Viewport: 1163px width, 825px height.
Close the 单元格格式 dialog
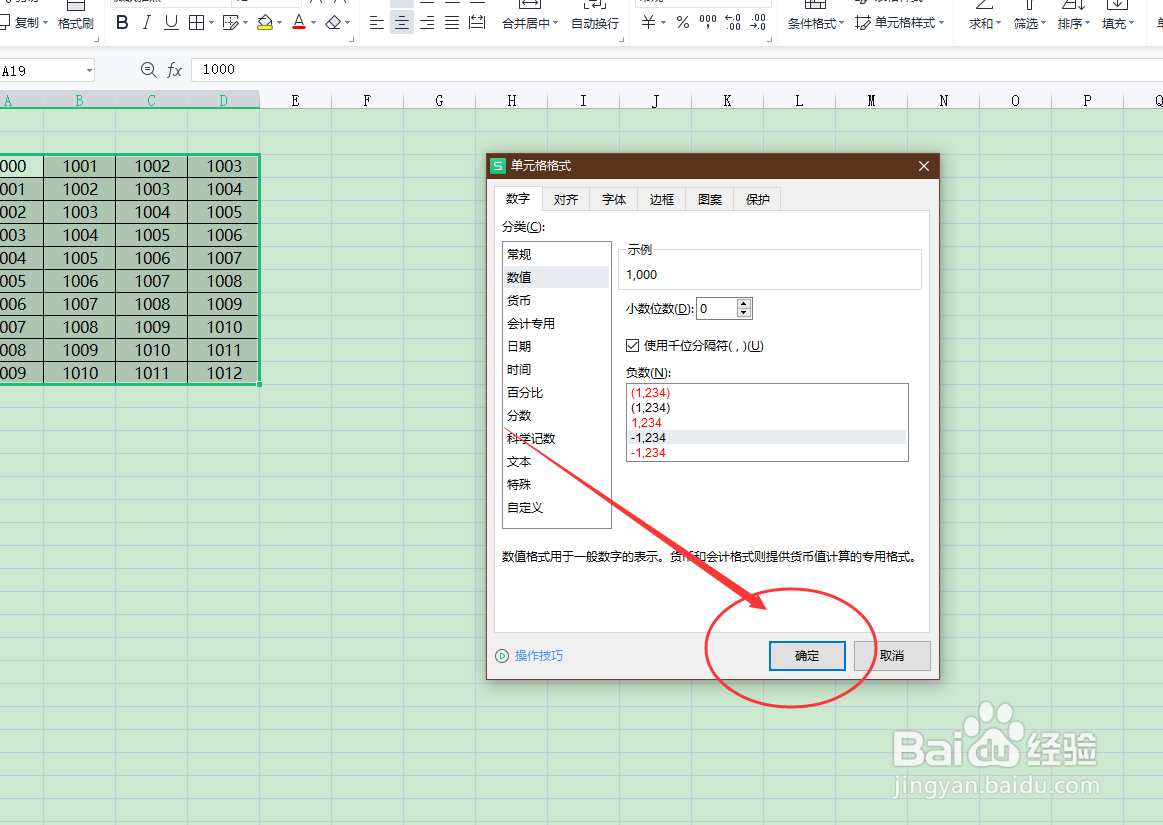[x=923, y=166]
